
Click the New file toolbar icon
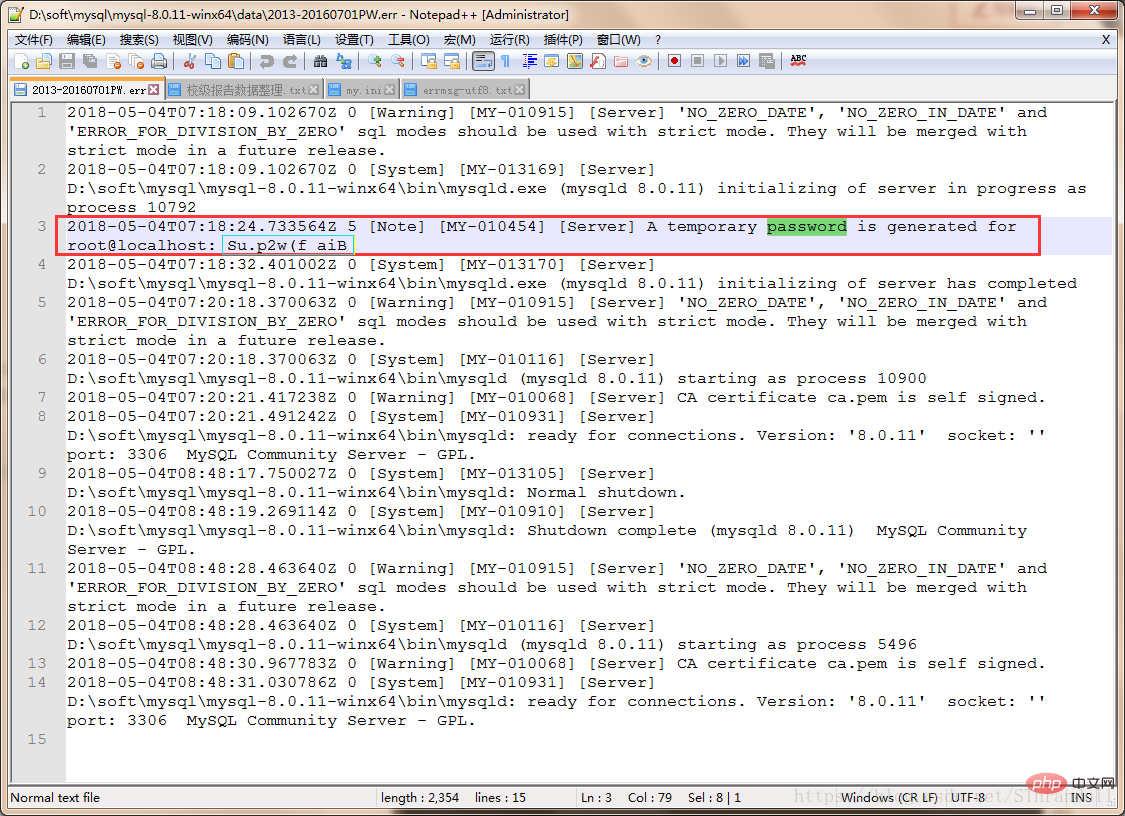tap(22, 62)
